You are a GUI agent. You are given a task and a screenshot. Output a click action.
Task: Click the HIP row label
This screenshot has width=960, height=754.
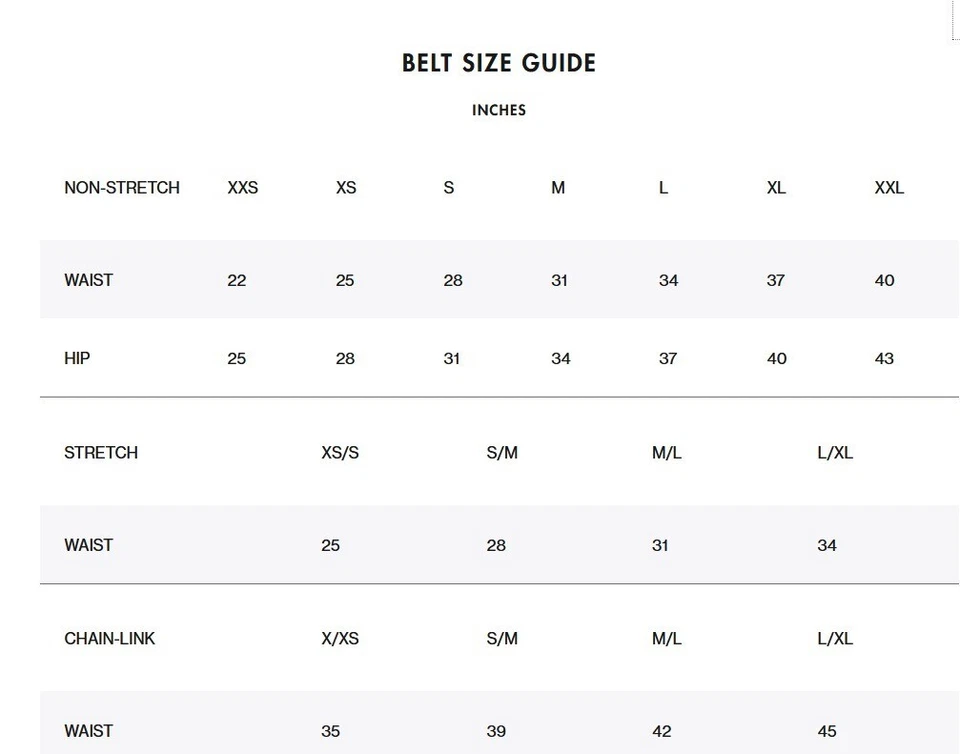tap(77, 358)
